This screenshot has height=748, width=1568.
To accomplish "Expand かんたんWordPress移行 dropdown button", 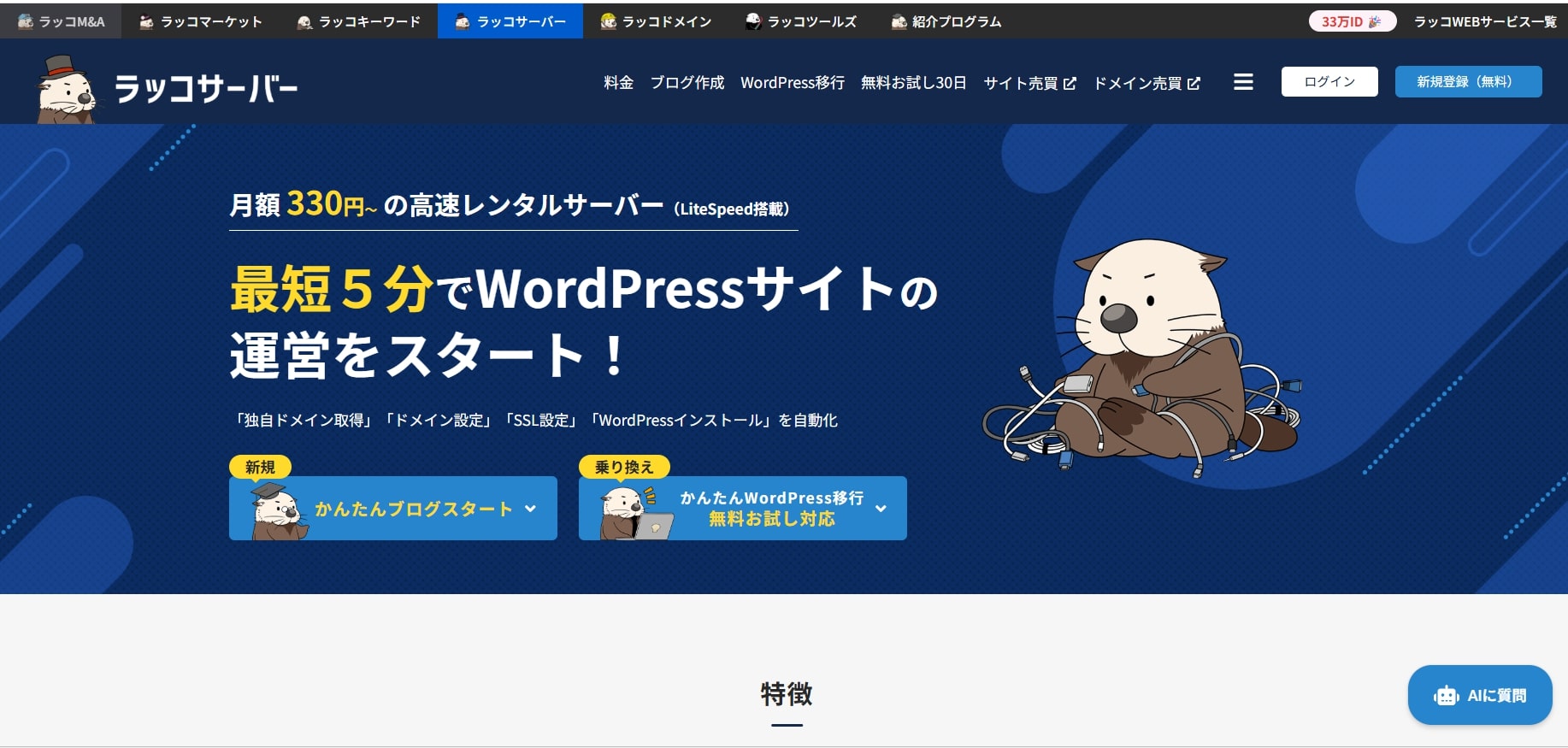I will pyautogui.click(x=742, y=508).
